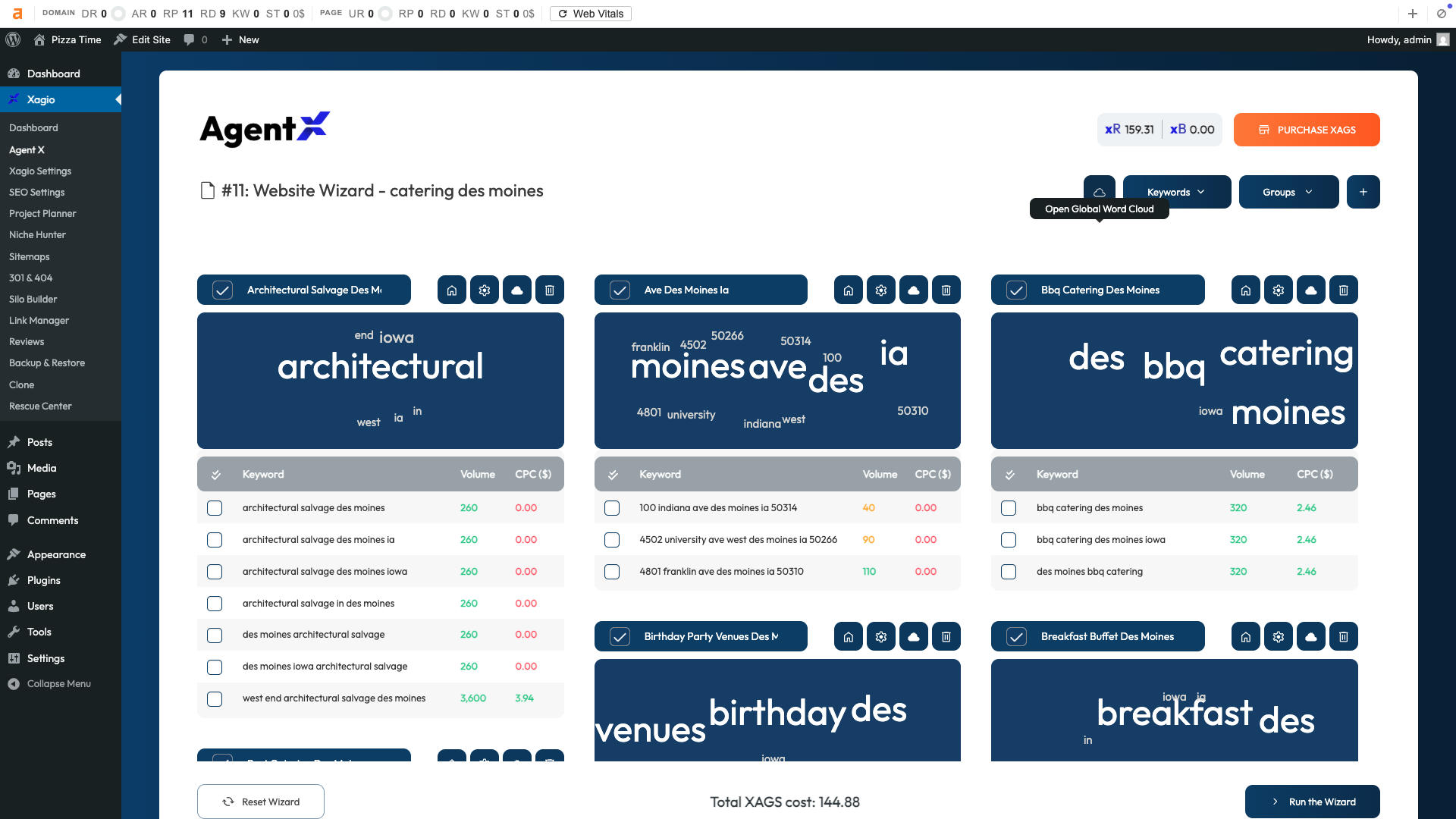Screen dimensions: 1456x819
Task: Expand the Keywords dropdown
Action: [1176, 192]
